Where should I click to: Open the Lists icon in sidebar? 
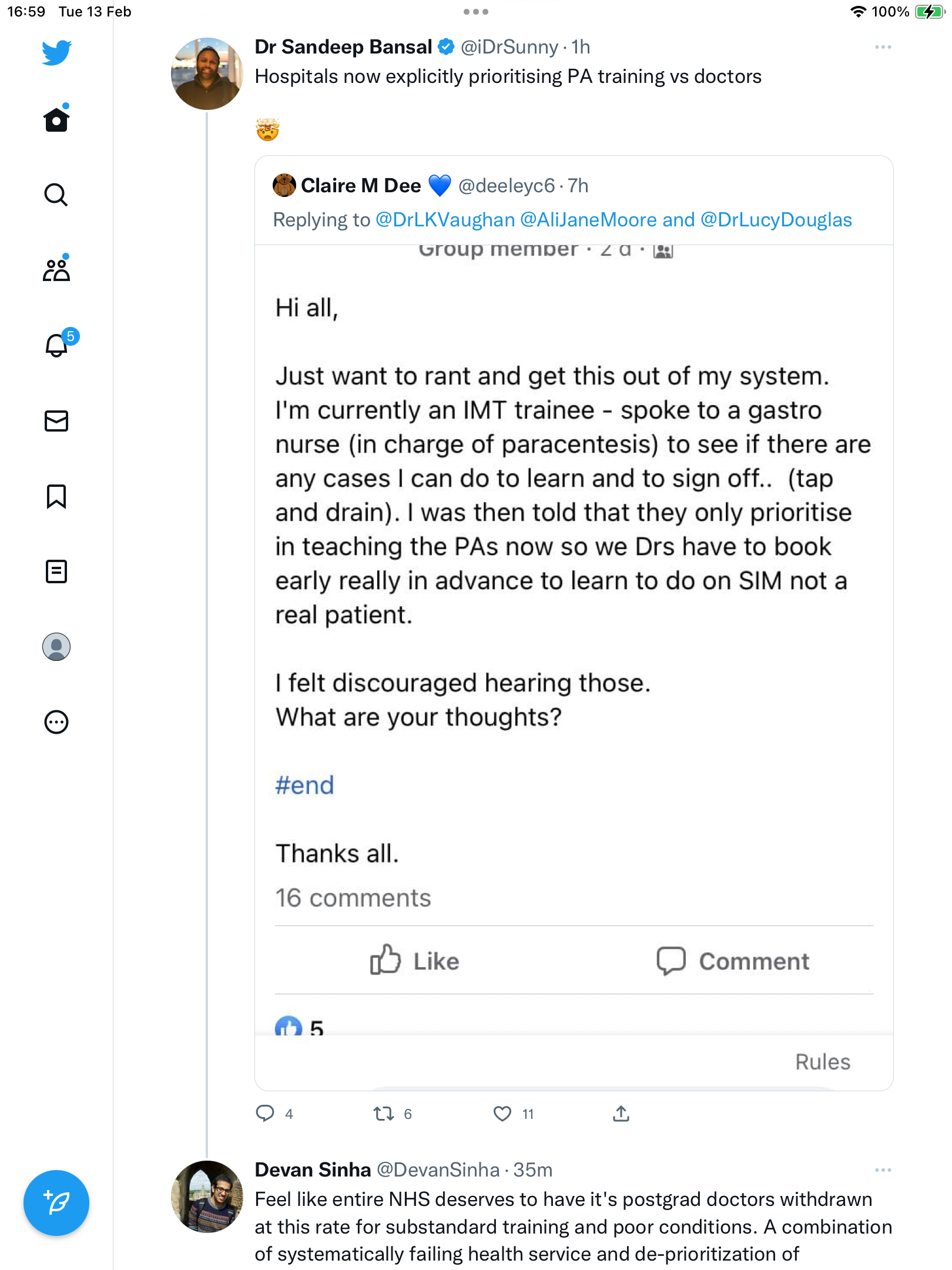pyautogui.click(x=56, y=571)
